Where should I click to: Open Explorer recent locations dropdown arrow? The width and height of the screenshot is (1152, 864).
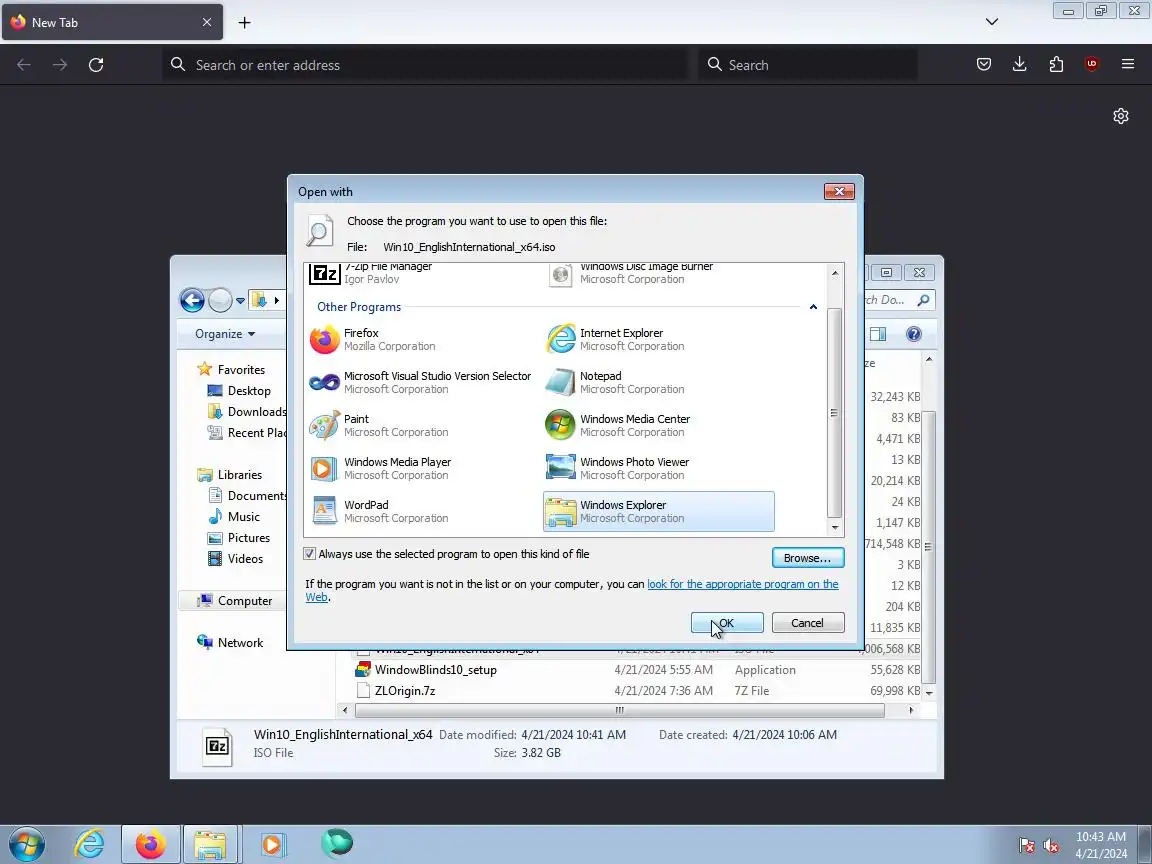click(x=240, y=300)
